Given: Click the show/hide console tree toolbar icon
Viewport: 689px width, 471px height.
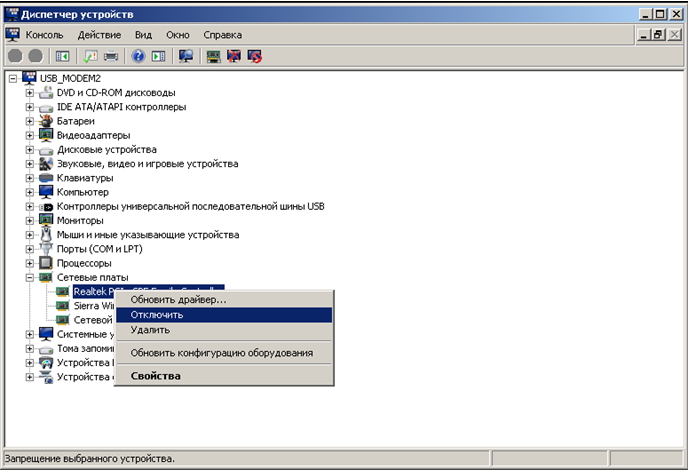Looking at the screenshot, I should pyautogui.click(x=63, y=56).
